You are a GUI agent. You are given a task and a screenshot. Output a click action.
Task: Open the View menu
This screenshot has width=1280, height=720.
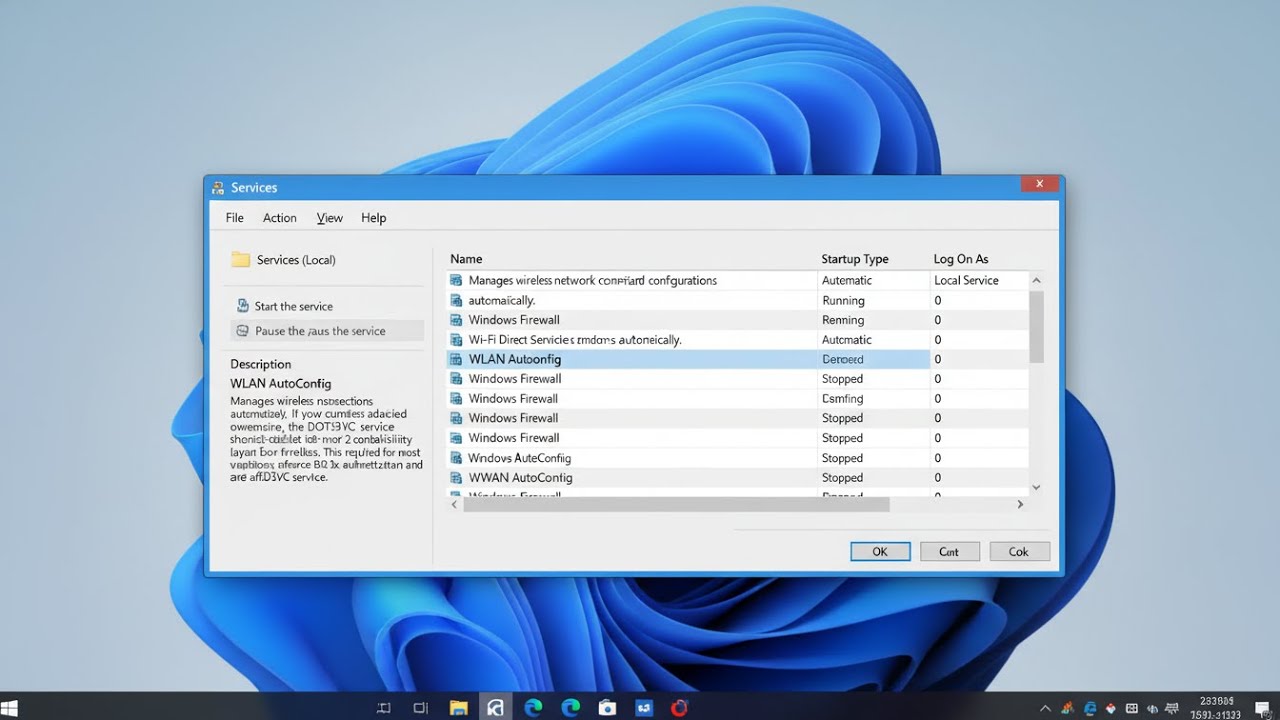coord(330,218)
